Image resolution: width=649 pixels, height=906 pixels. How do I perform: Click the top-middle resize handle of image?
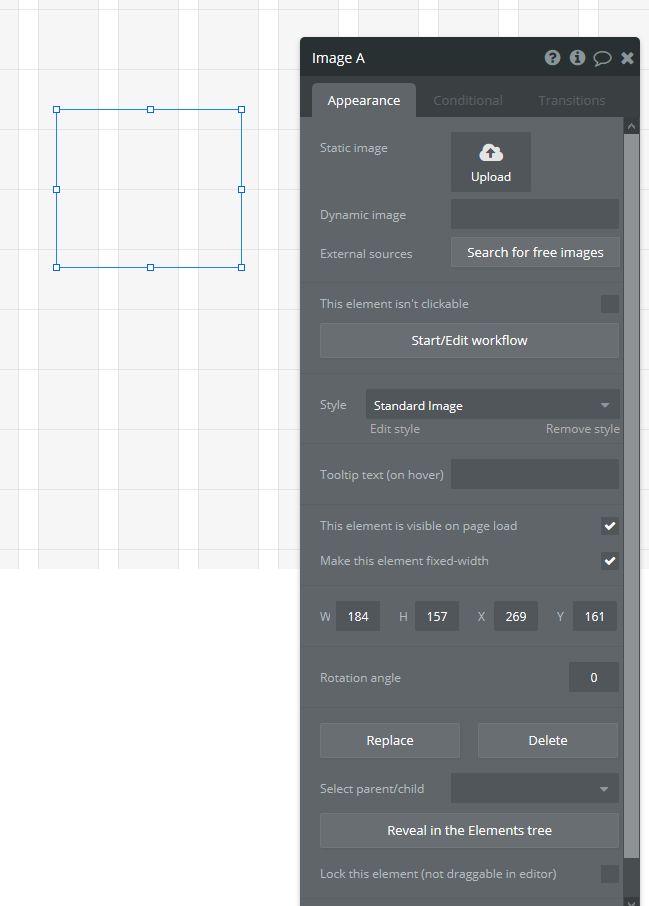pyautogui.click(x=150, y=109)
